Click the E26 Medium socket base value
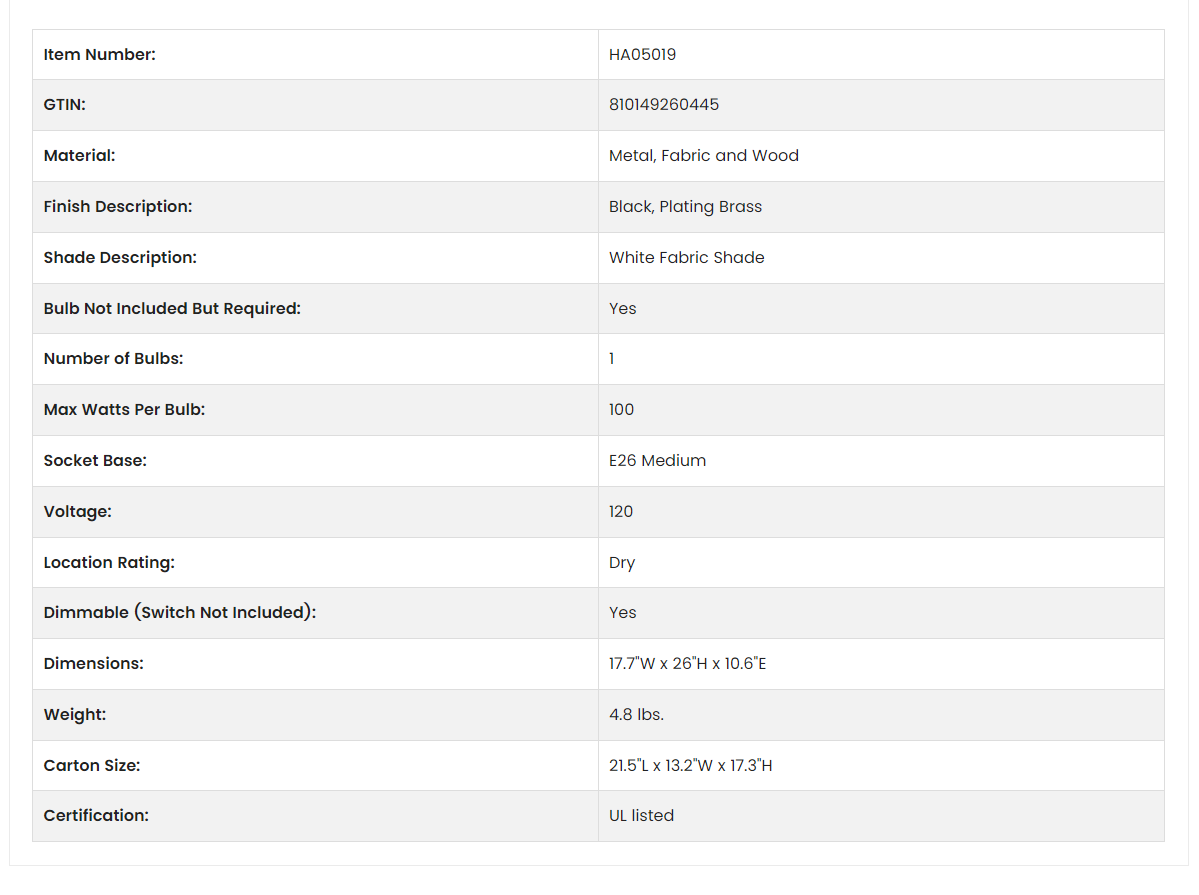Image resolution: width=1199 pixels, height=895 pixels. pyautogui.click(x=658, y=461)
